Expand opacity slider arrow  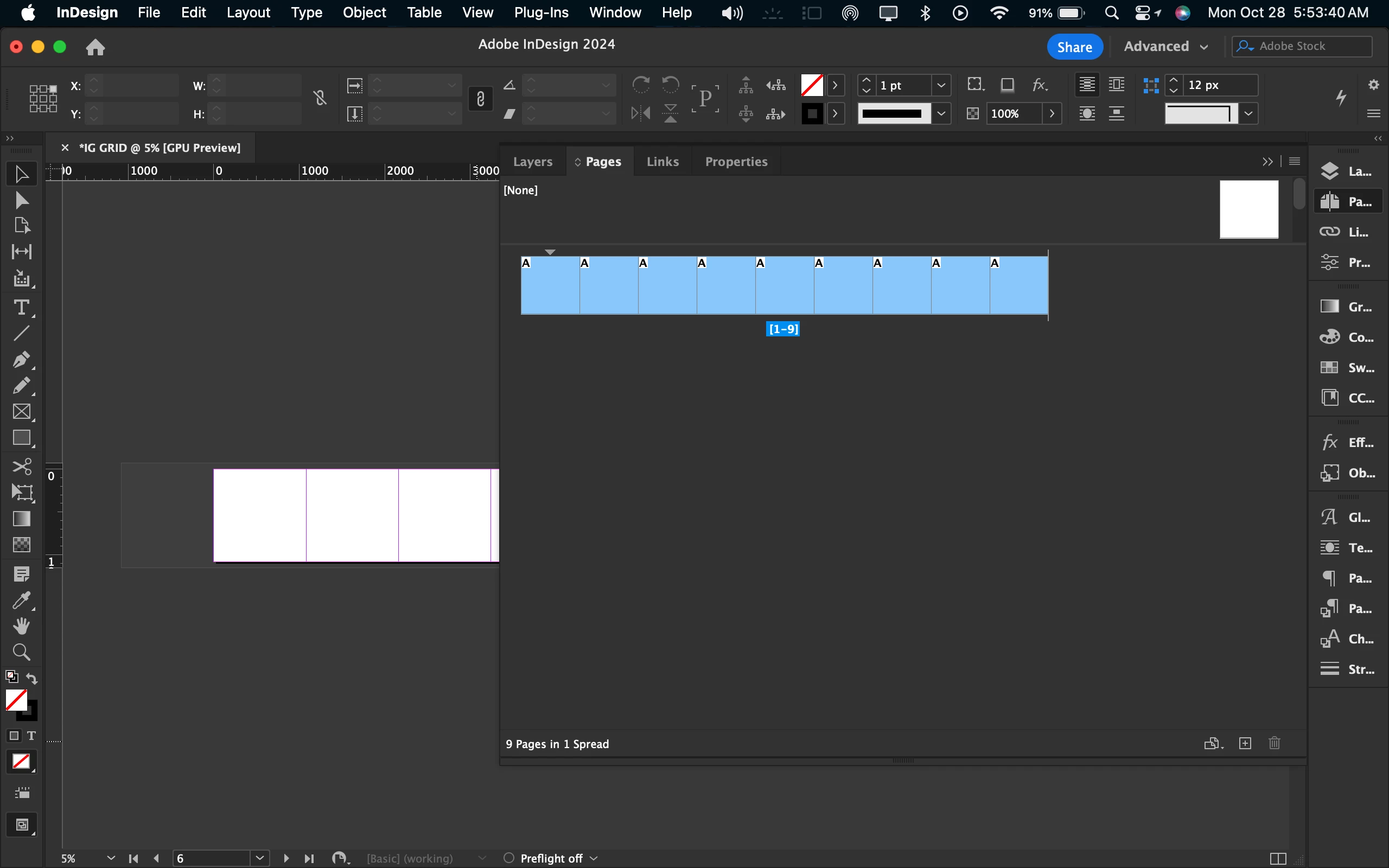[1052, 114]
